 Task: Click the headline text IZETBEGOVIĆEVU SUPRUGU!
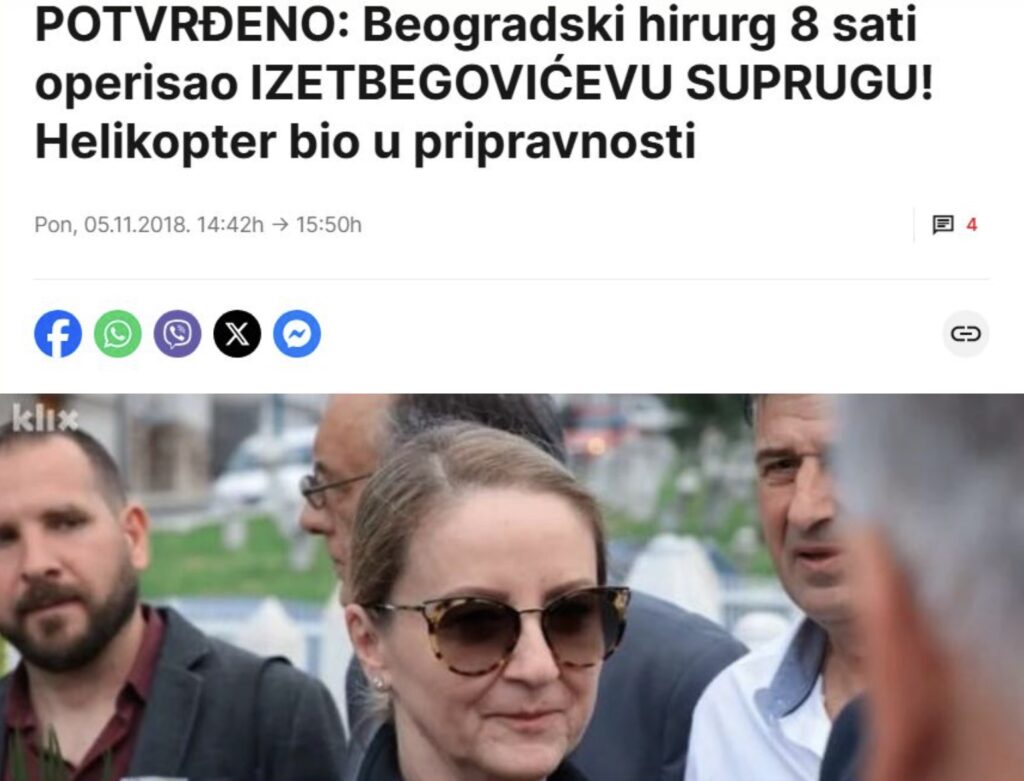click(592, 84)
